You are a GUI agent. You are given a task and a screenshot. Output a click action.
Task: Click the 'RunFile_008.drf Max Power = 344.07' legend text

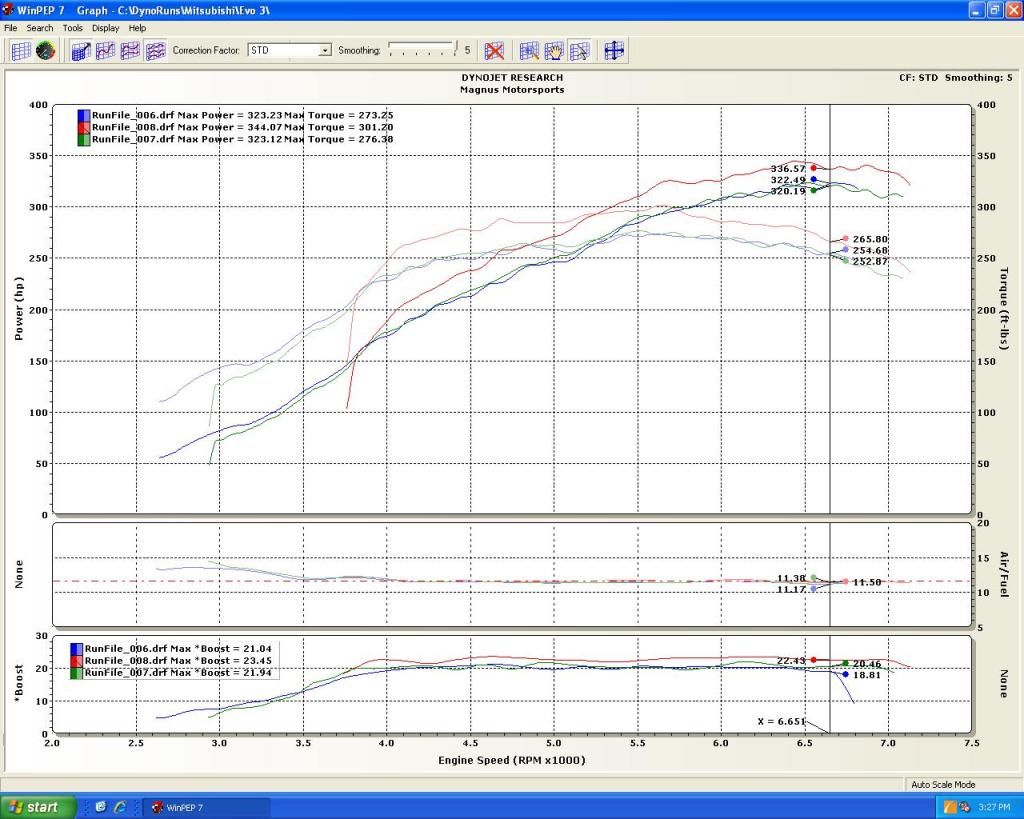(187, 127)
